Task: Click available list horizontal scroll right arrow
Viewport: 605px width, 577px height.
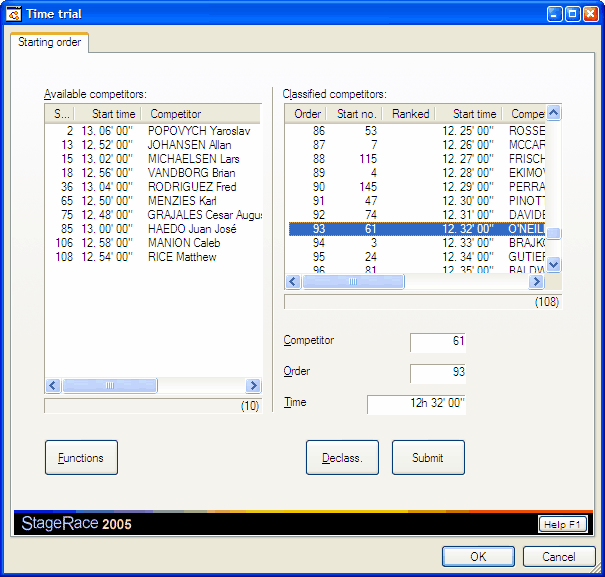Action: (x=253, y=385)
